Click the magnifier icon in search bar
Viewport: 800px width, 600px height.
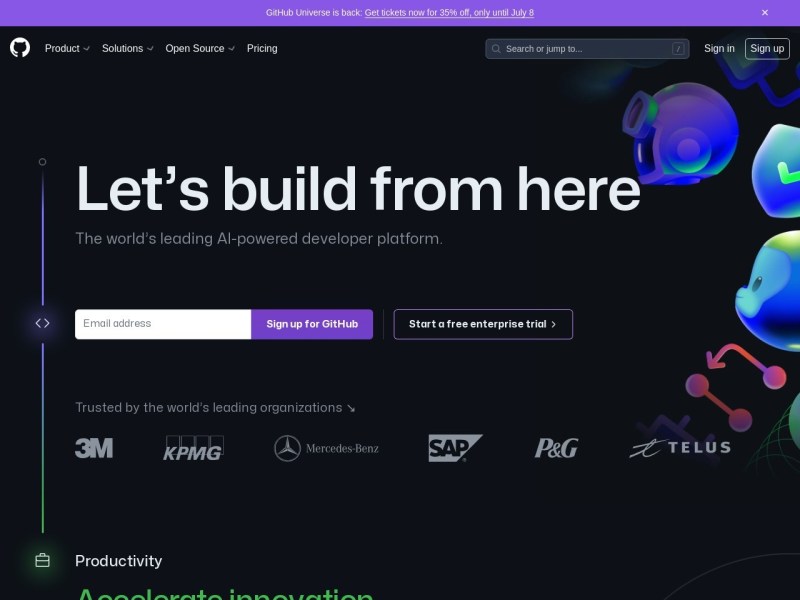pos(496,49)
